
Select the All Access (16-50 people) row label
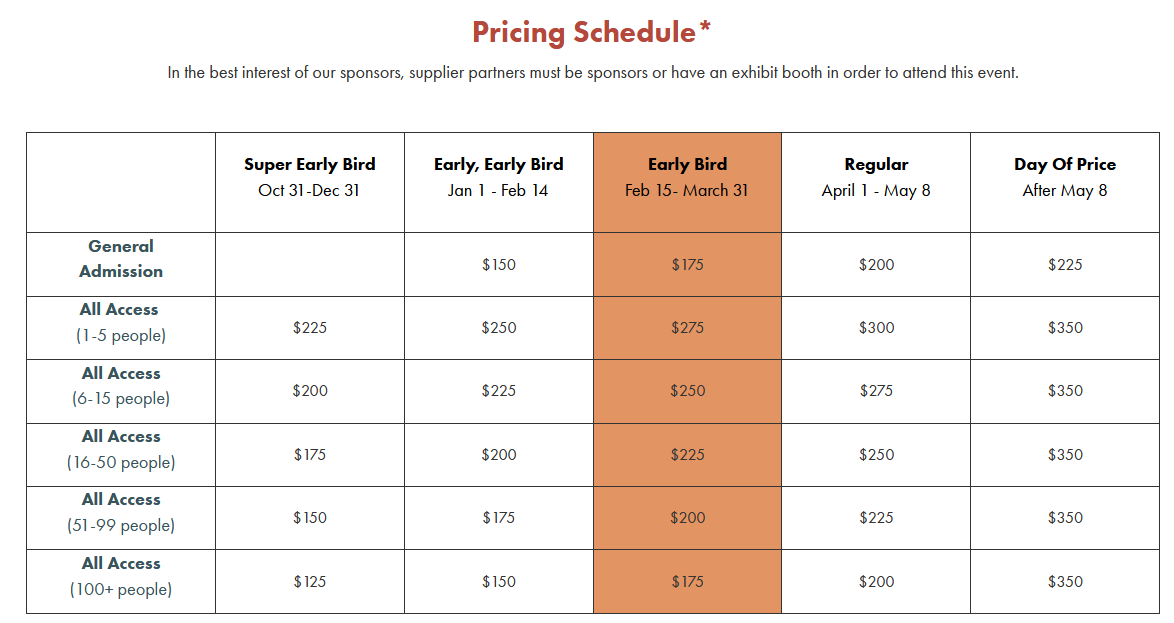[121, 449]
